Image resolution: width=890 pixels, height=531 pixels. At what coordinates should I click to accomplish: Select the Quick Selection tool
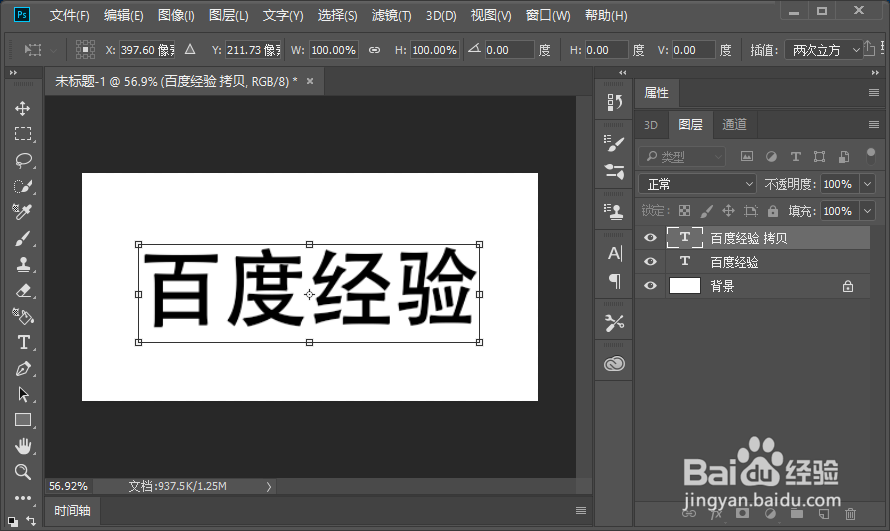23,186
